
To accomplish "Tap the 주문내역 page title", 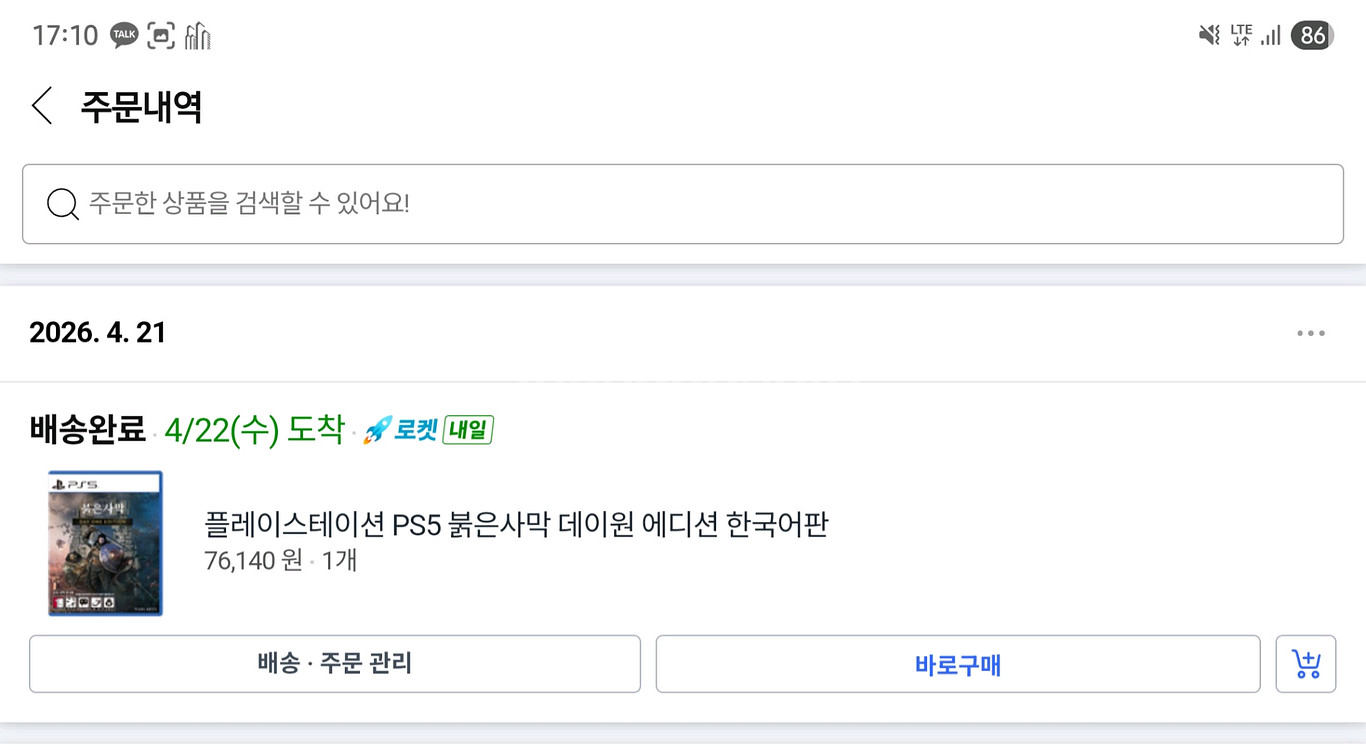I will [142, 106].
